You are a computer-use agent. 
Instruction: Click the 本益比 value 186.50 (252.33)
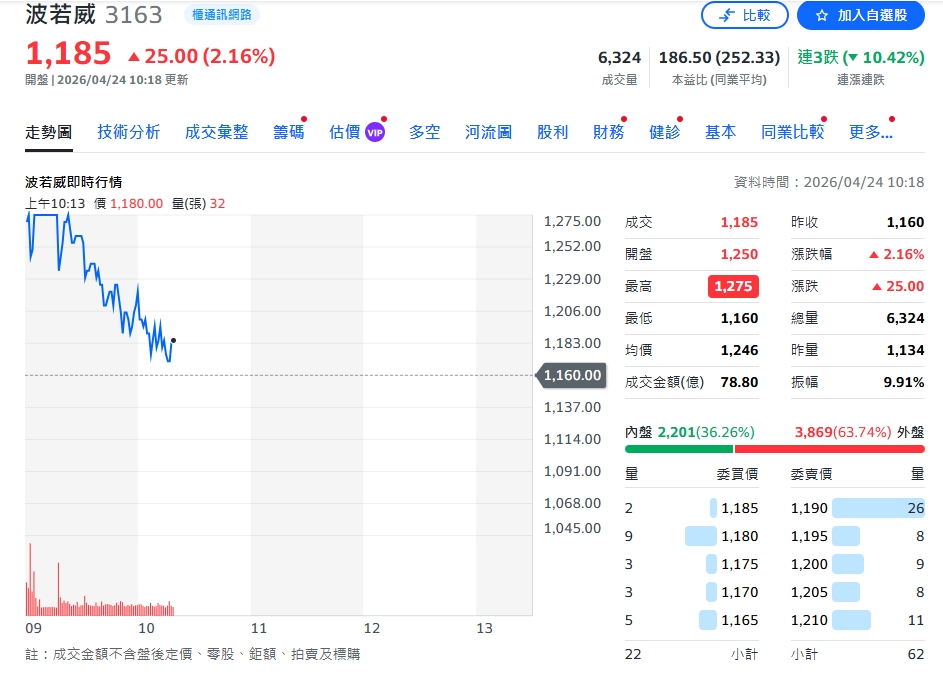pos(719,58)
